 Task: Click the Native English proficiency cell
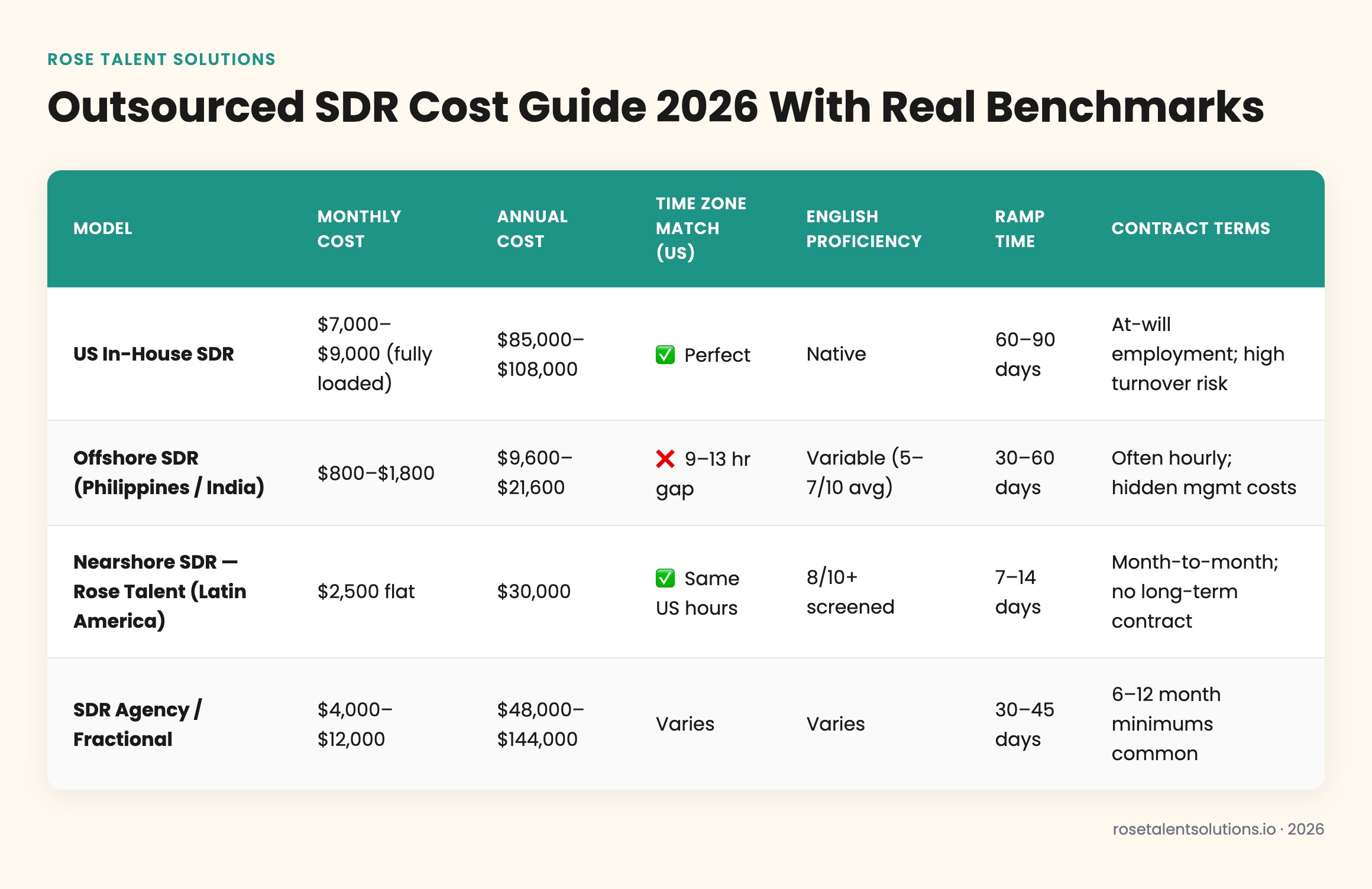[x=836, y=353]
